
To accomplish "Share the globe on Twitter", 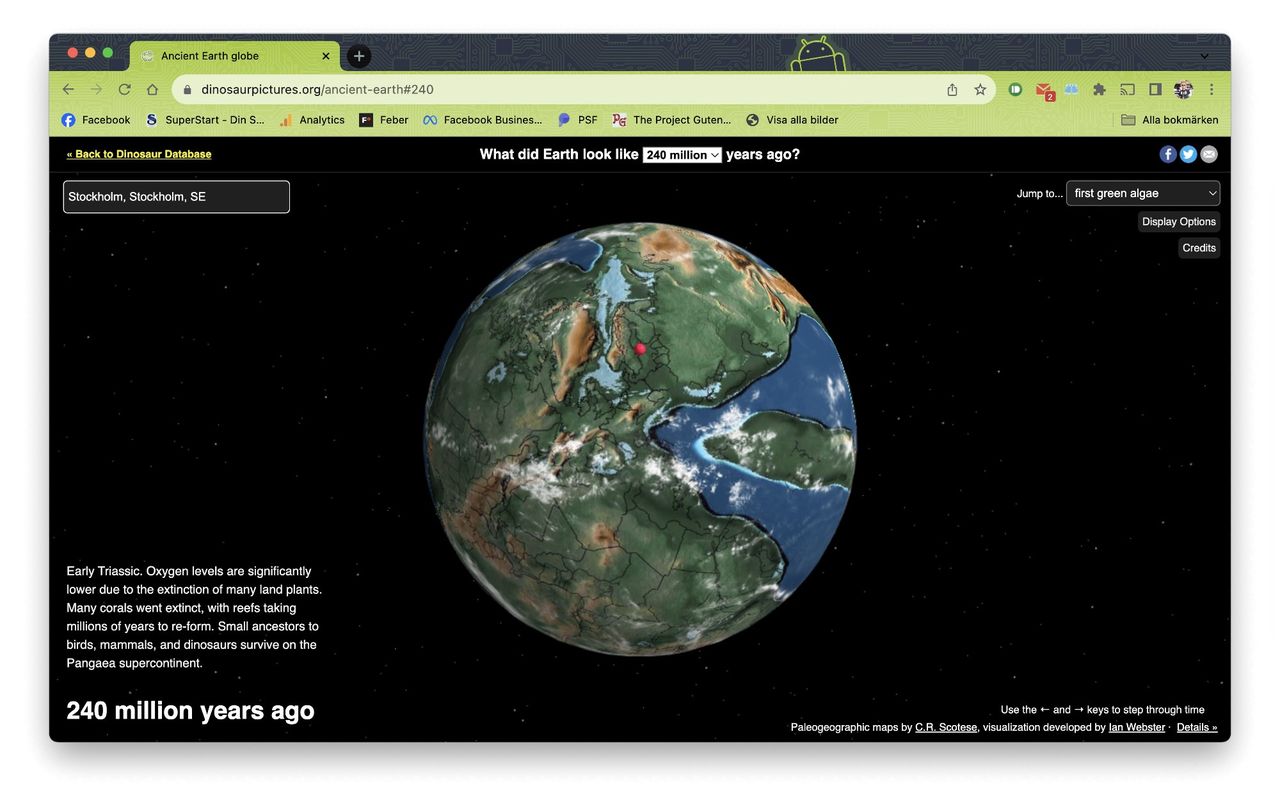I will coord(1188,153).
